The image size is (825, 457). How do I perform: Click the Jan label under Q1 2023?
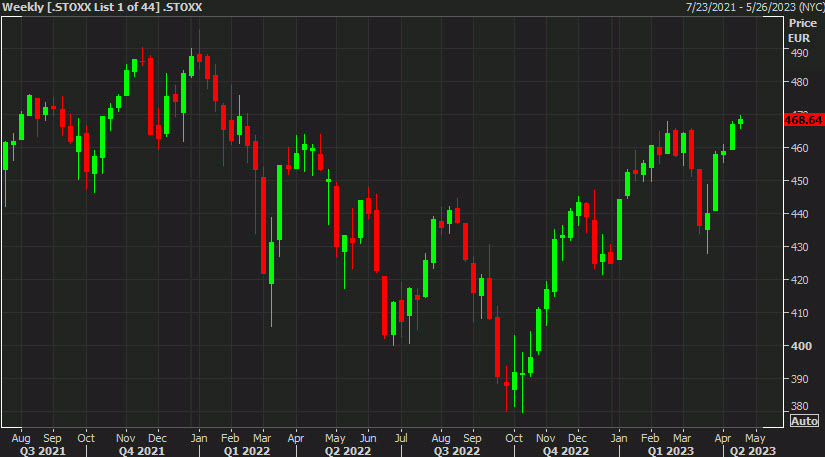click(619, 438)
